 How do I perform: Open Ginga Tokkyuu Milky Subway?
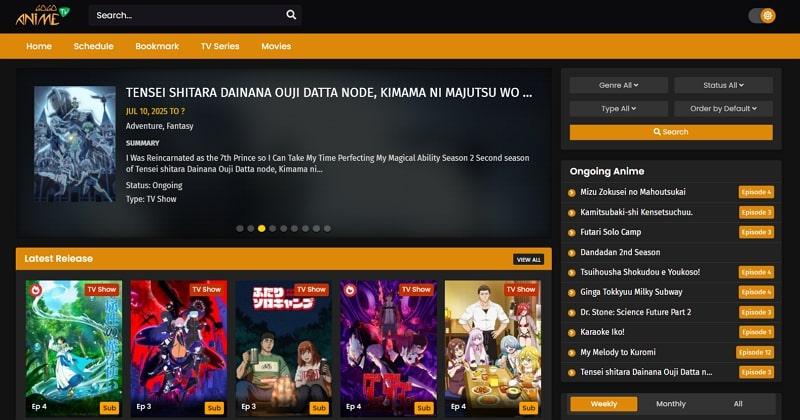(x=631, y=292)
